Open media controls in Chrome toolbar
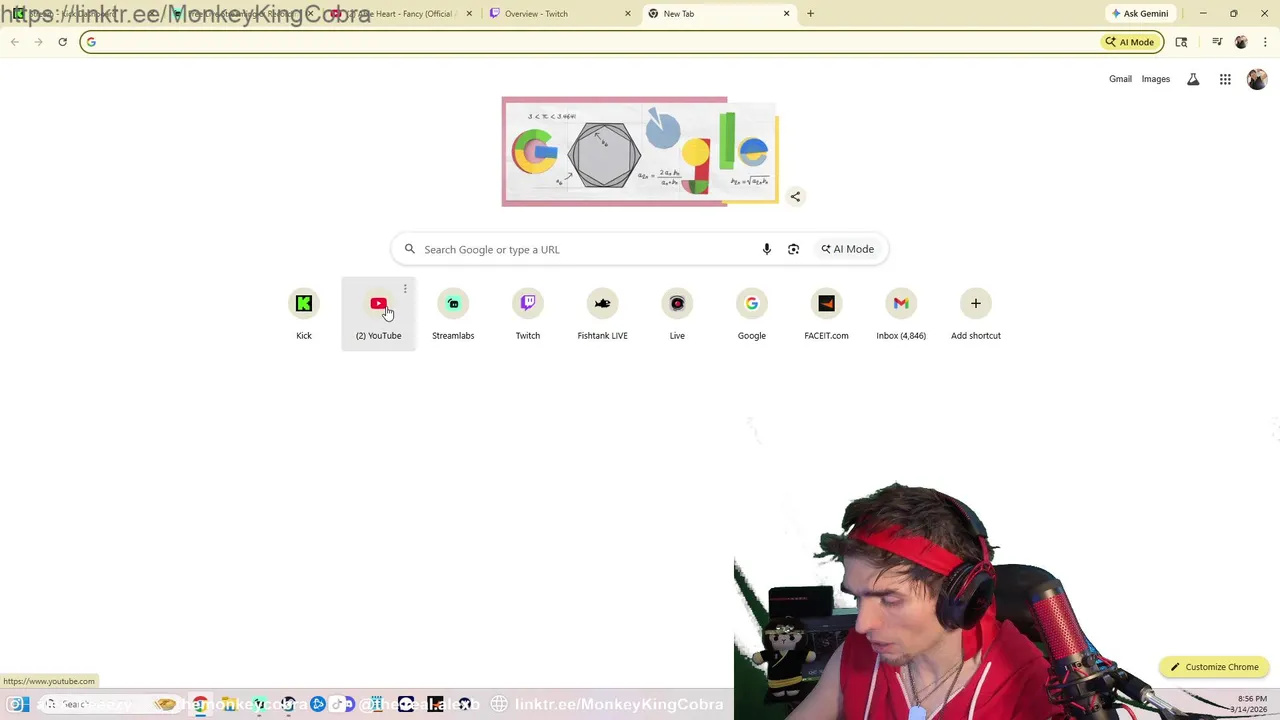Viewport: 1280px width, 720px height. click(x=1217, y=42)
